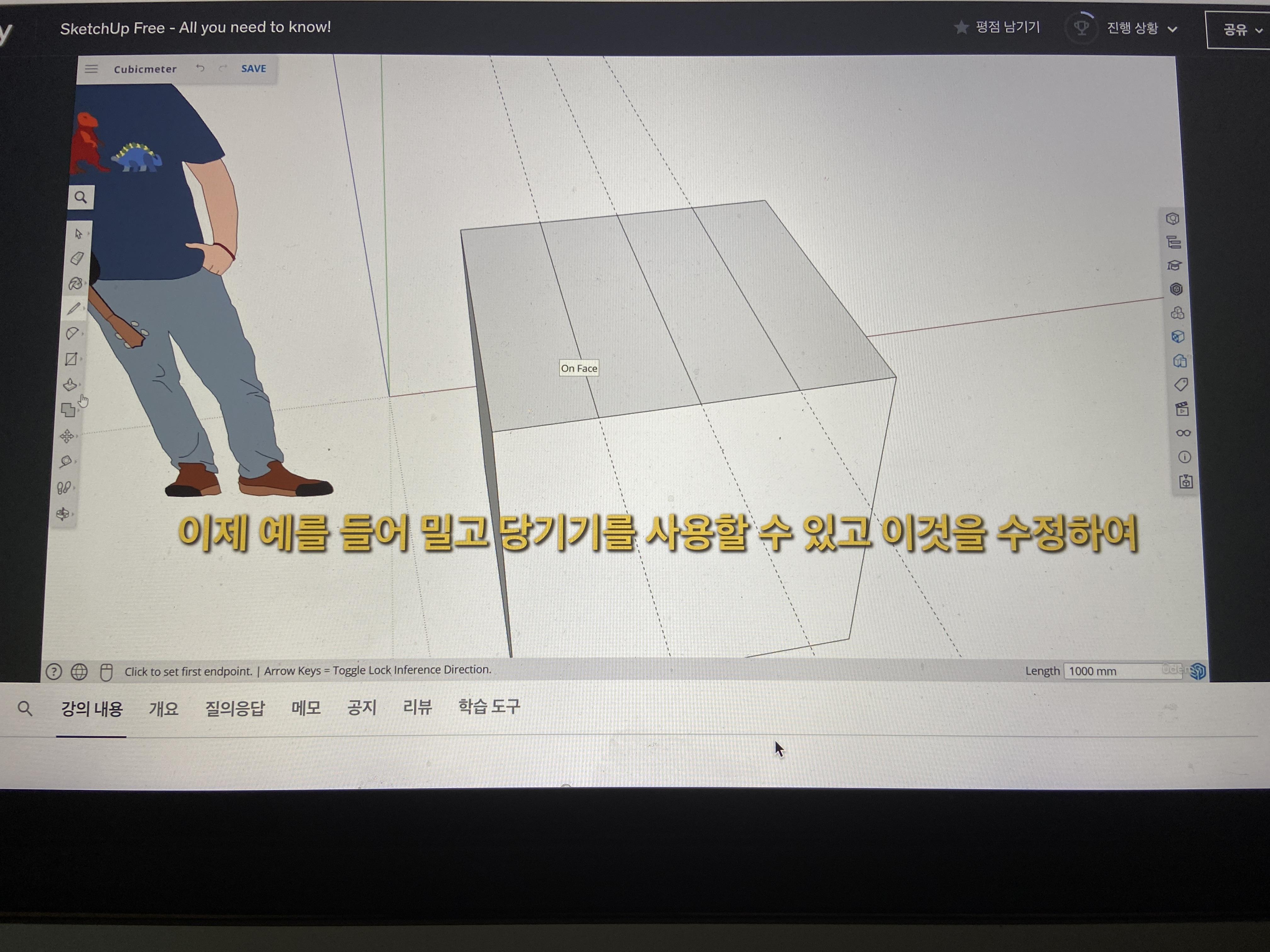Click the search icon beside 강의 내용
The height and width of the screenshot is (952, 1270).
point(25,709)
